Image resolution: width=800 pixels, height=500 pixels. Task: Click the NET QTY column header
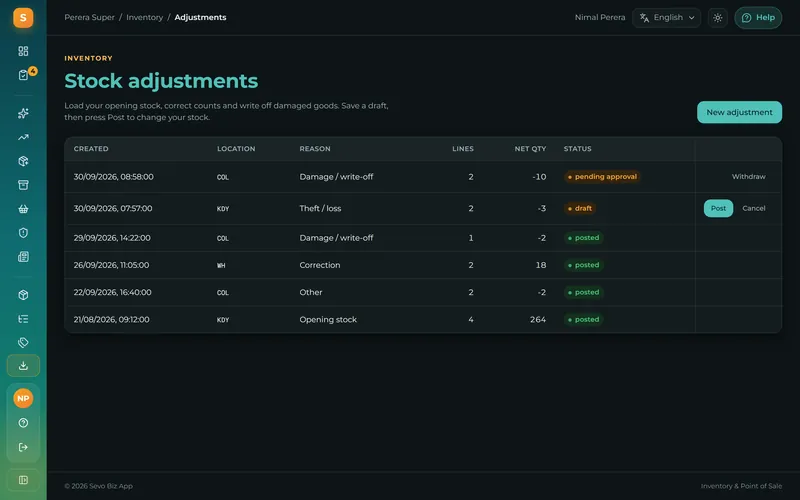[530, 149]
